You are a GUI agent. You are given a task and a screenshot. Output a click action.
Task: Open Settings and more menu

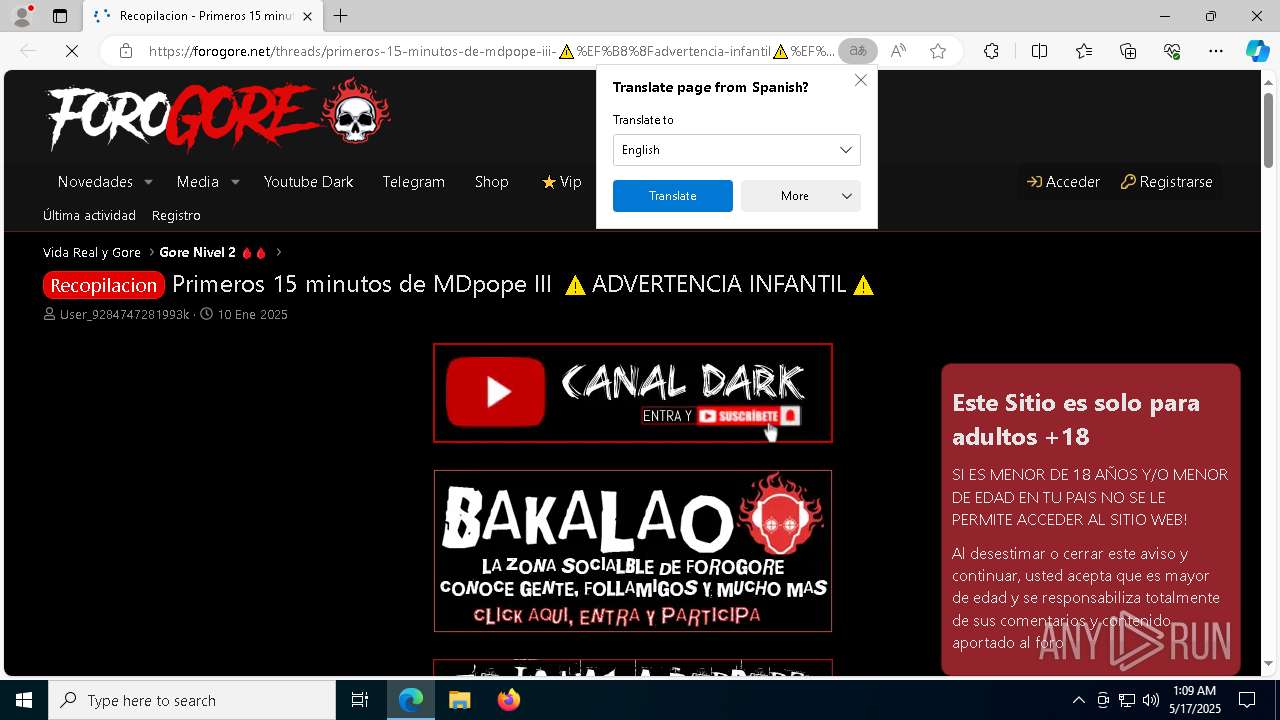[x=1216, y=51]
